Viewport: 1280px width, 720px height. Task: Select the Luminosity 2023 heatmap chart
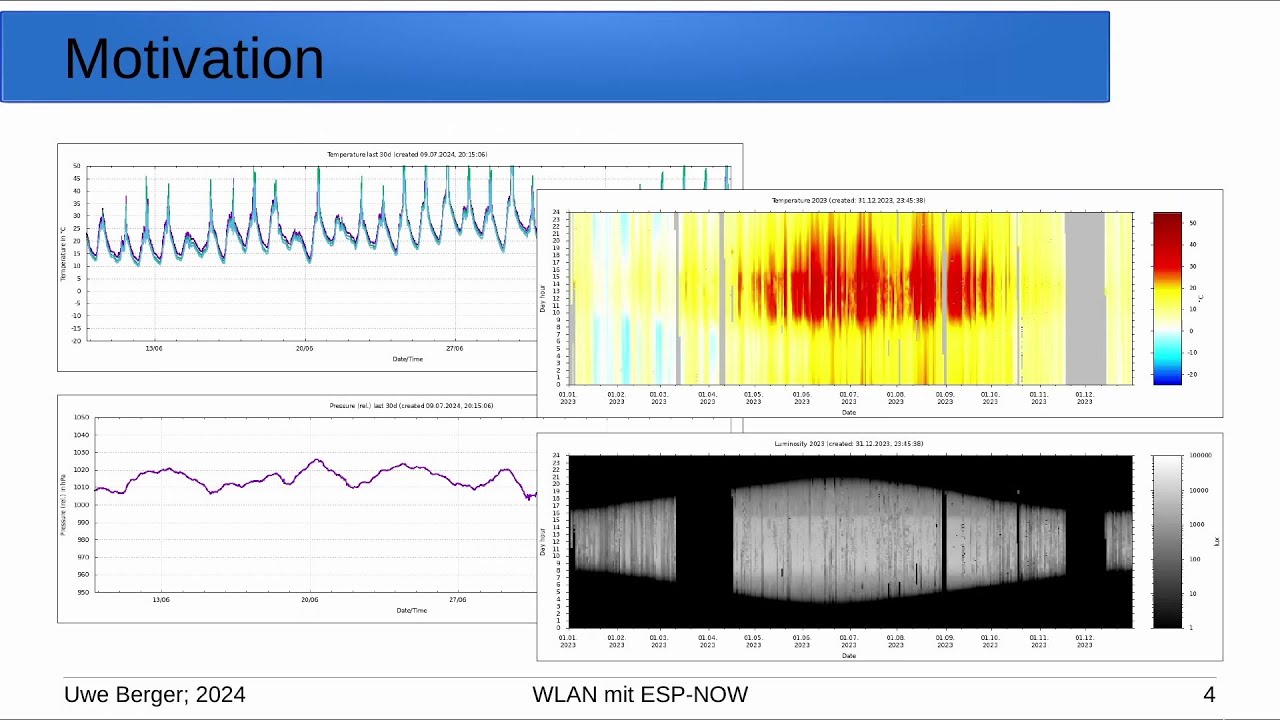[x=879, y=547]
